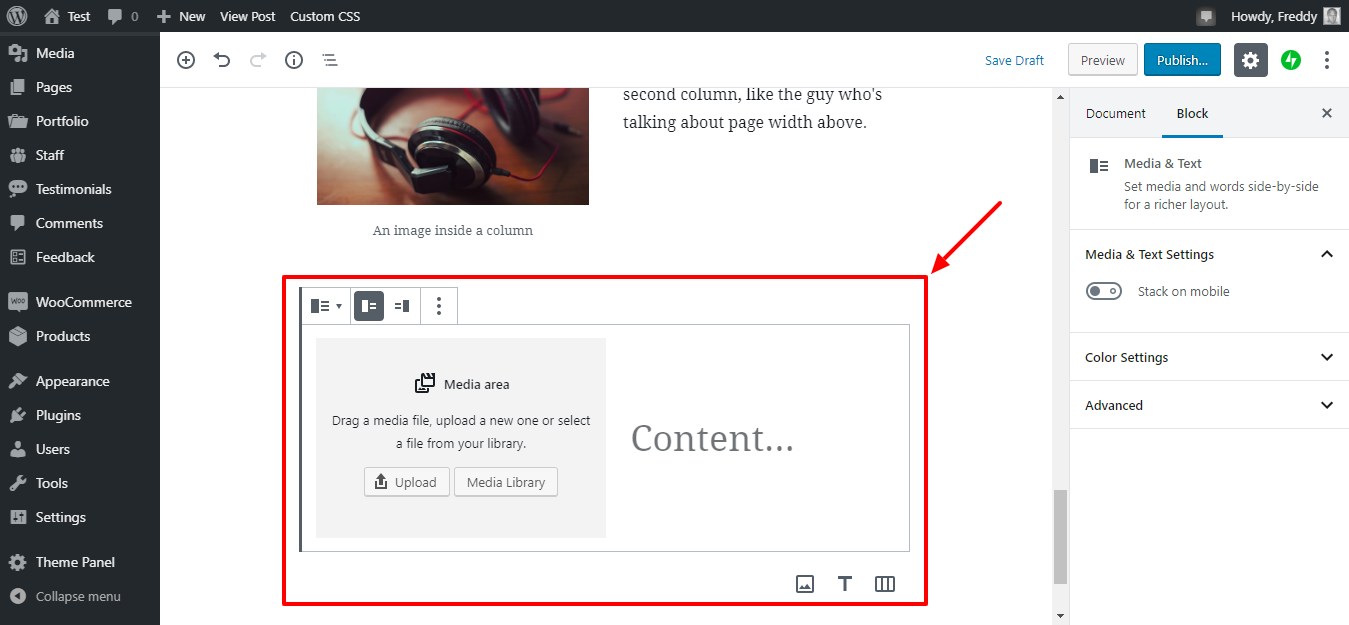This screenshot has height=625, width=1349.
Task: Open the block navigation list icon
Action: click(x=330, y=60)
